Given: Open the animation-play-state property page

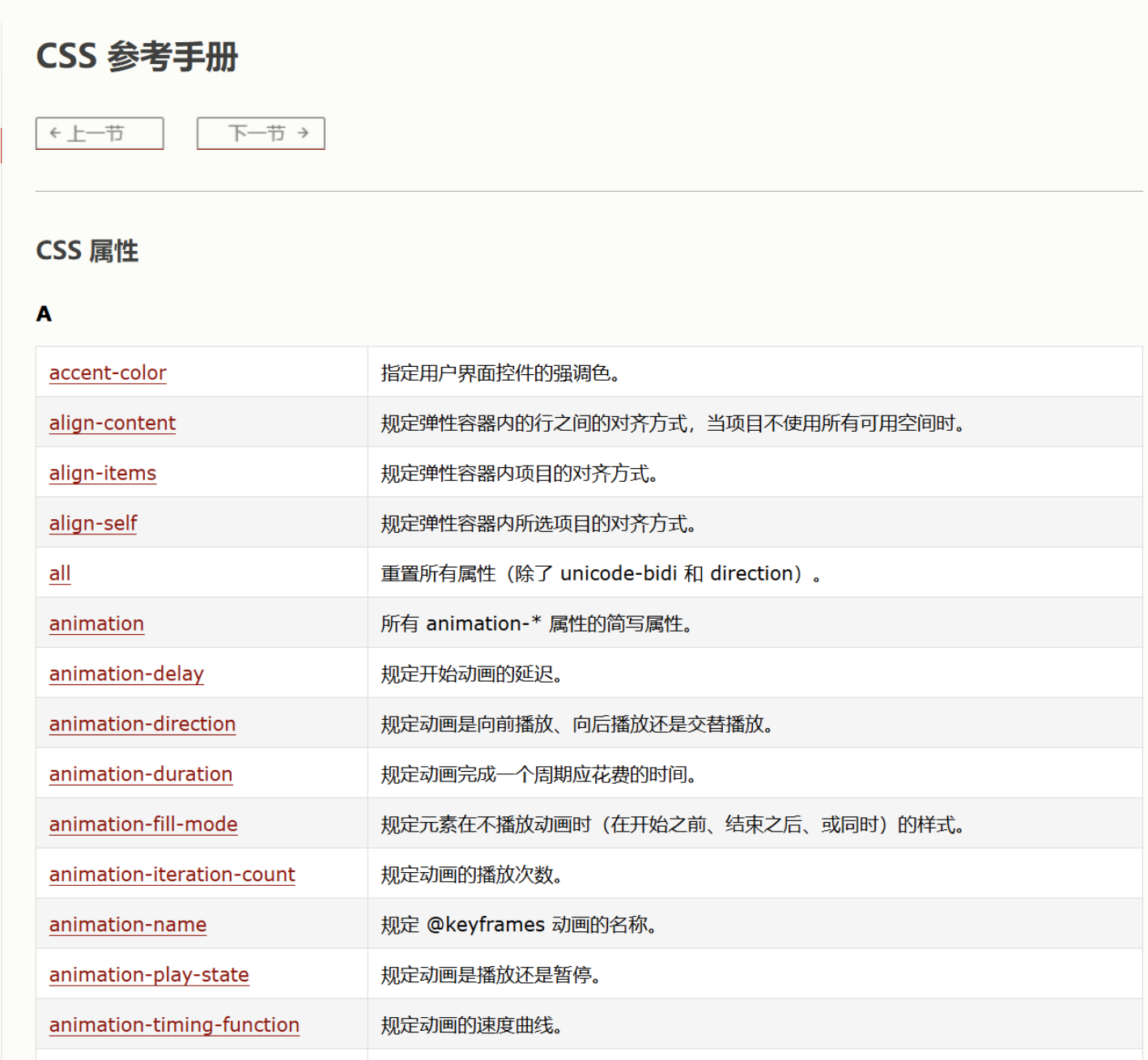Looking at the screenshot, I should [x=148, y=975].
